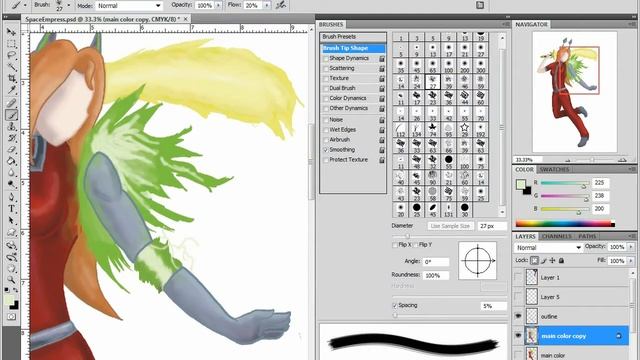Select the Path Selection tool
This screenshot has width=640, height=360.
pos(11,221)
